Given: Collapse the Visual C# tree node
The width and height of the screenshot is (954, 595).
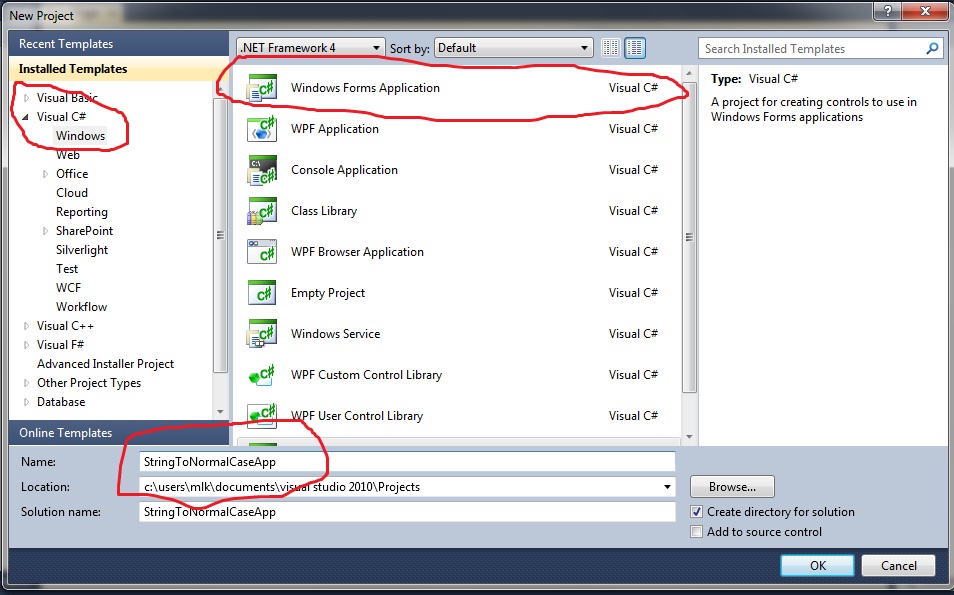Looking at the screenshot, I should pos(26,117).
